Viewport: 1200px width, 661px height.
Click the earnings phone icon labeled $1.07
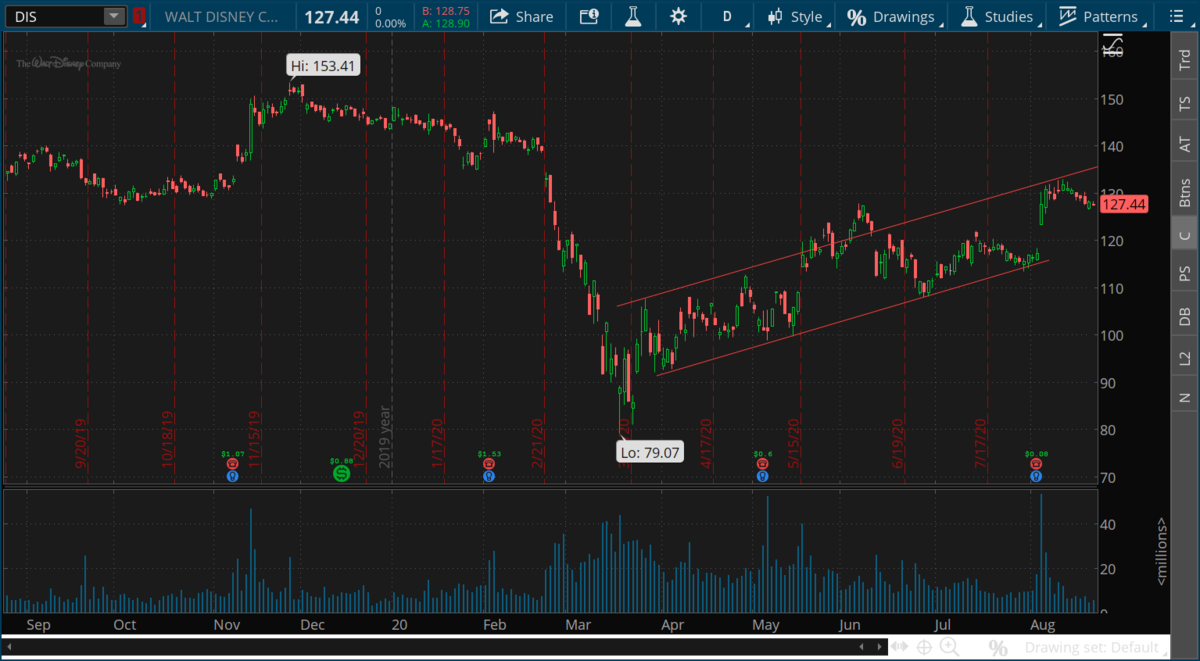point(232,464)
